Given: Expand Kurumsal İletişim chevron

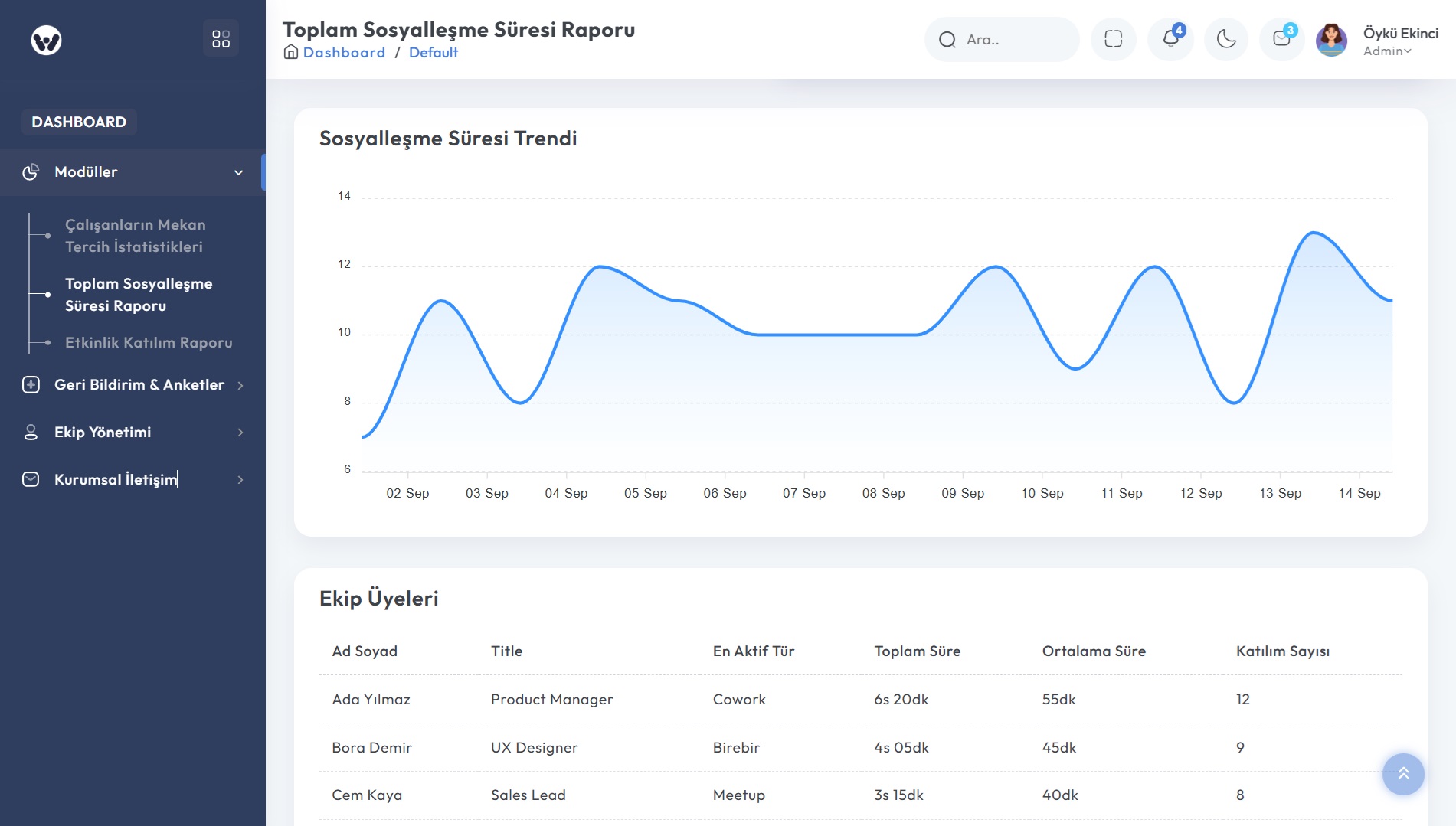Looking at the screenshot, I should (x=240, y=481).
